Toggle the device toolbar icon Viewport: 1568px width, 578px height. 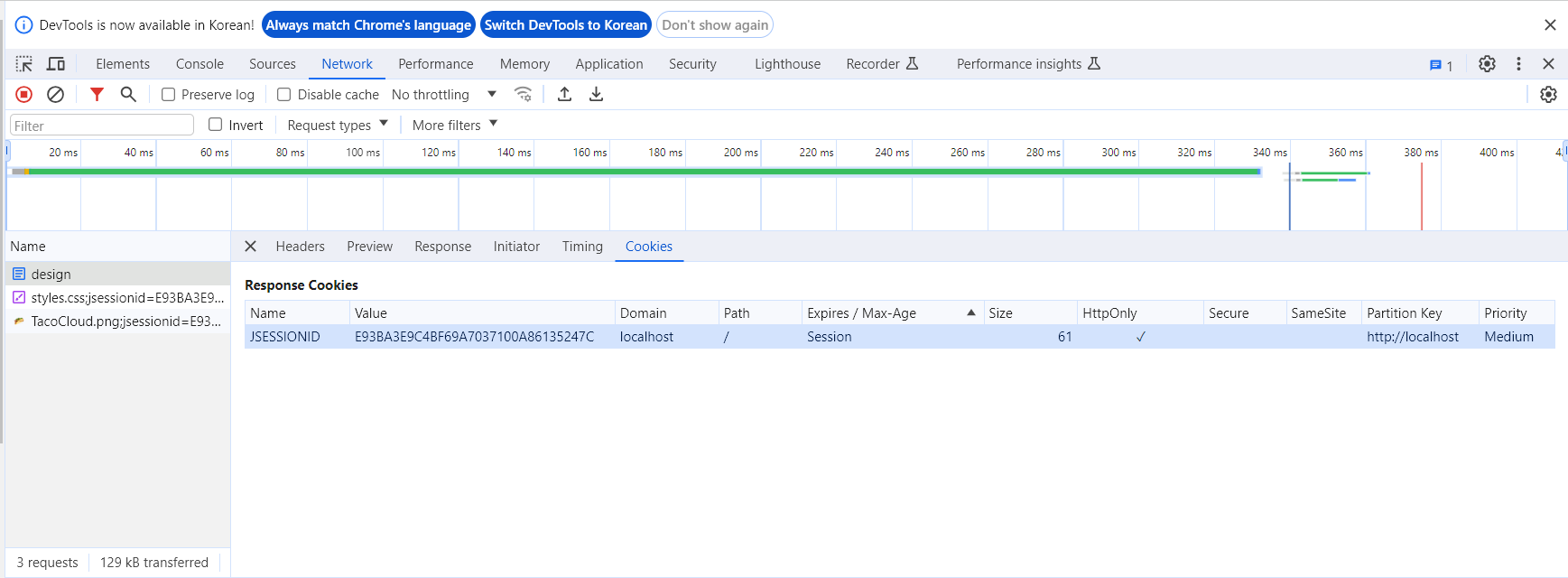coord(56,64)
